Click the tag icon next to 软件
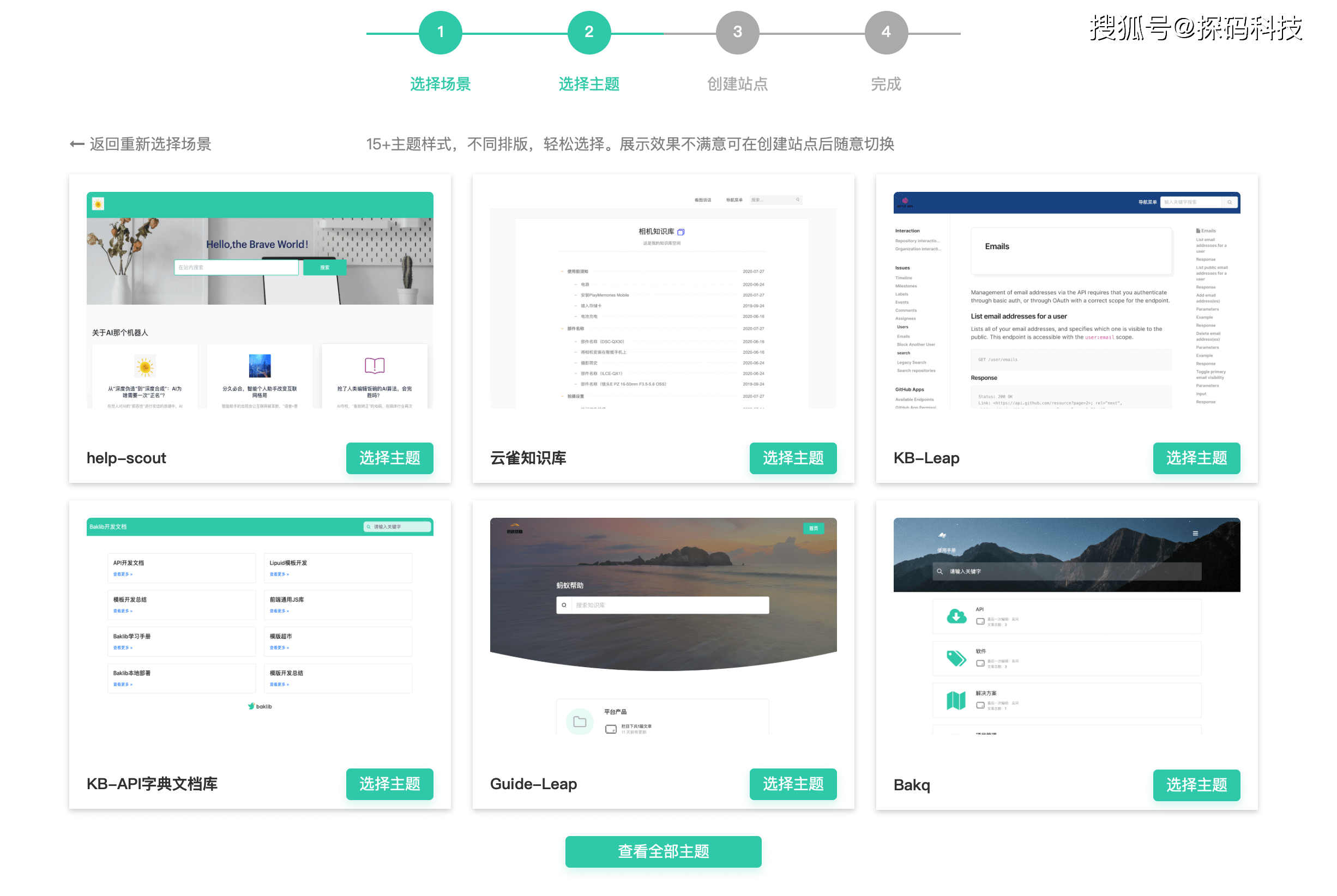1337x896 pixels. pos(956,658)
